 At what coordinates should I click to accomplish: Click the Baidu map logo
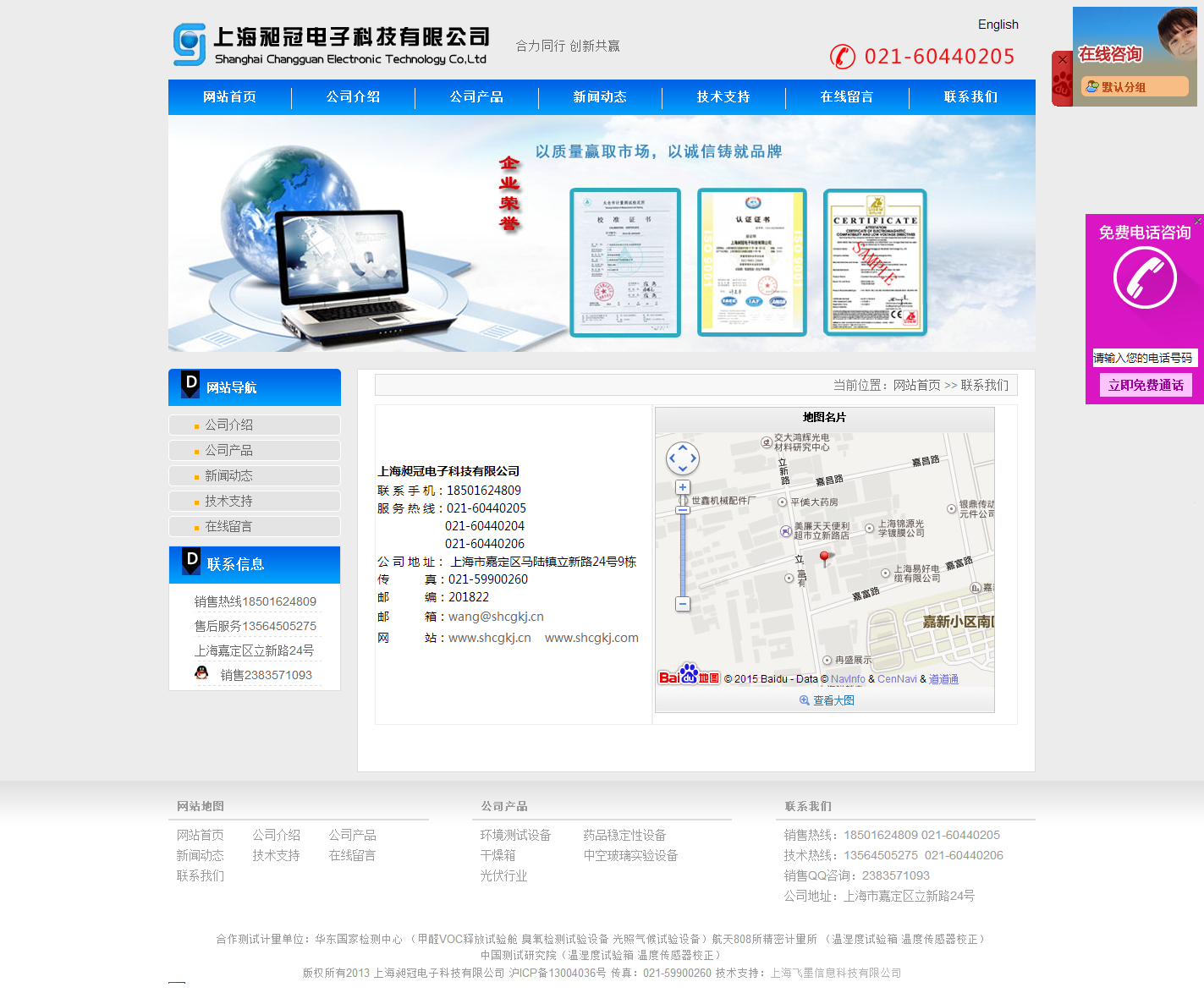tap(689, 677)
